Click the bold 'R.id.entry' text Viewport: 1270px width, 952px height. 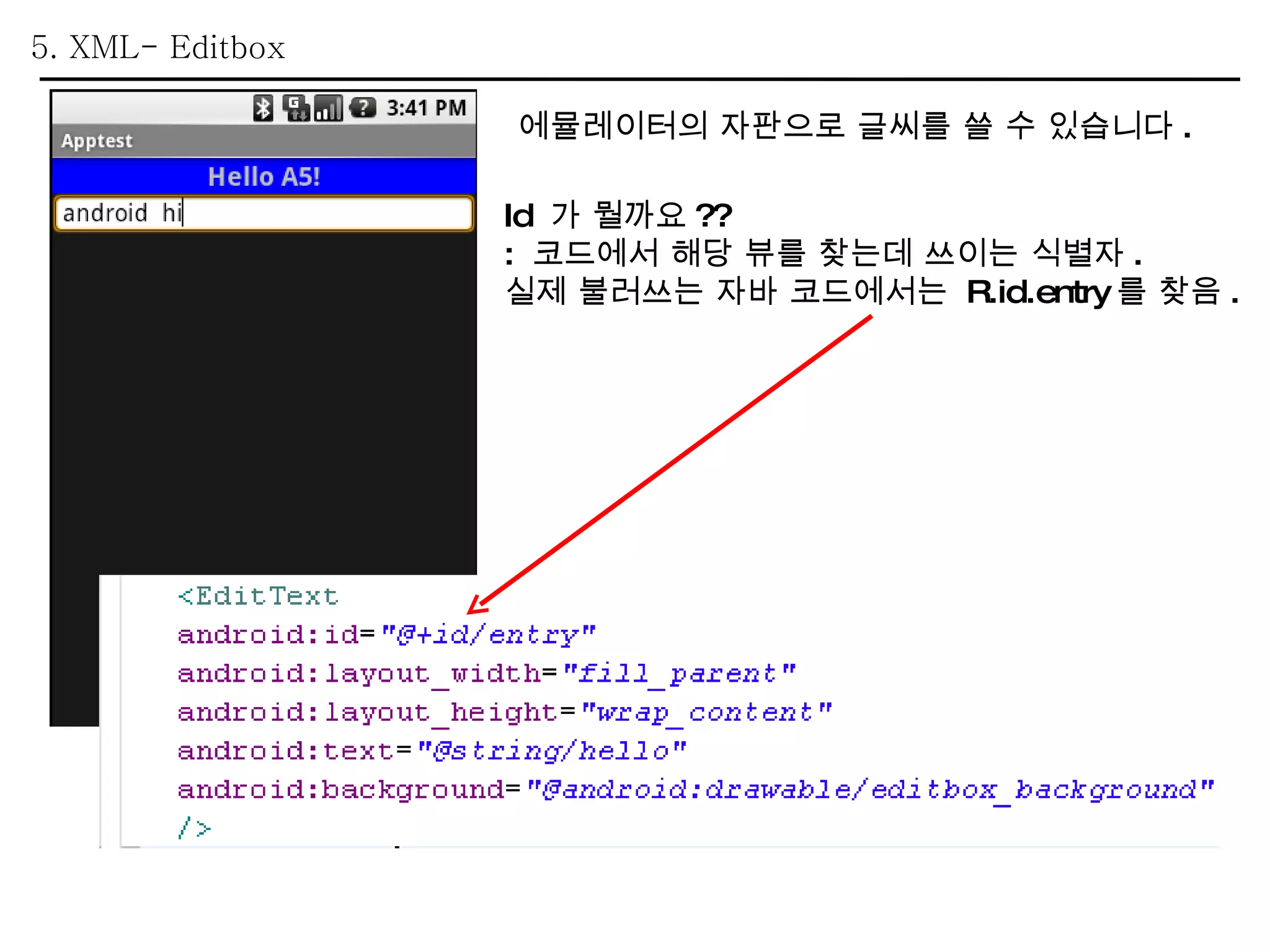click(x=1039, y=292)
